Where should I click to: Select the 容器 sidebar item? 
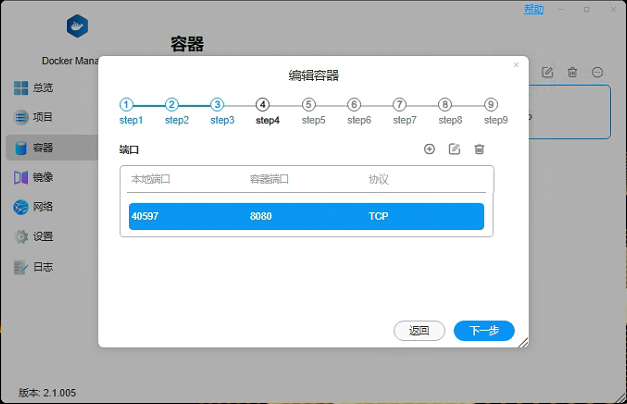(52, 148)
